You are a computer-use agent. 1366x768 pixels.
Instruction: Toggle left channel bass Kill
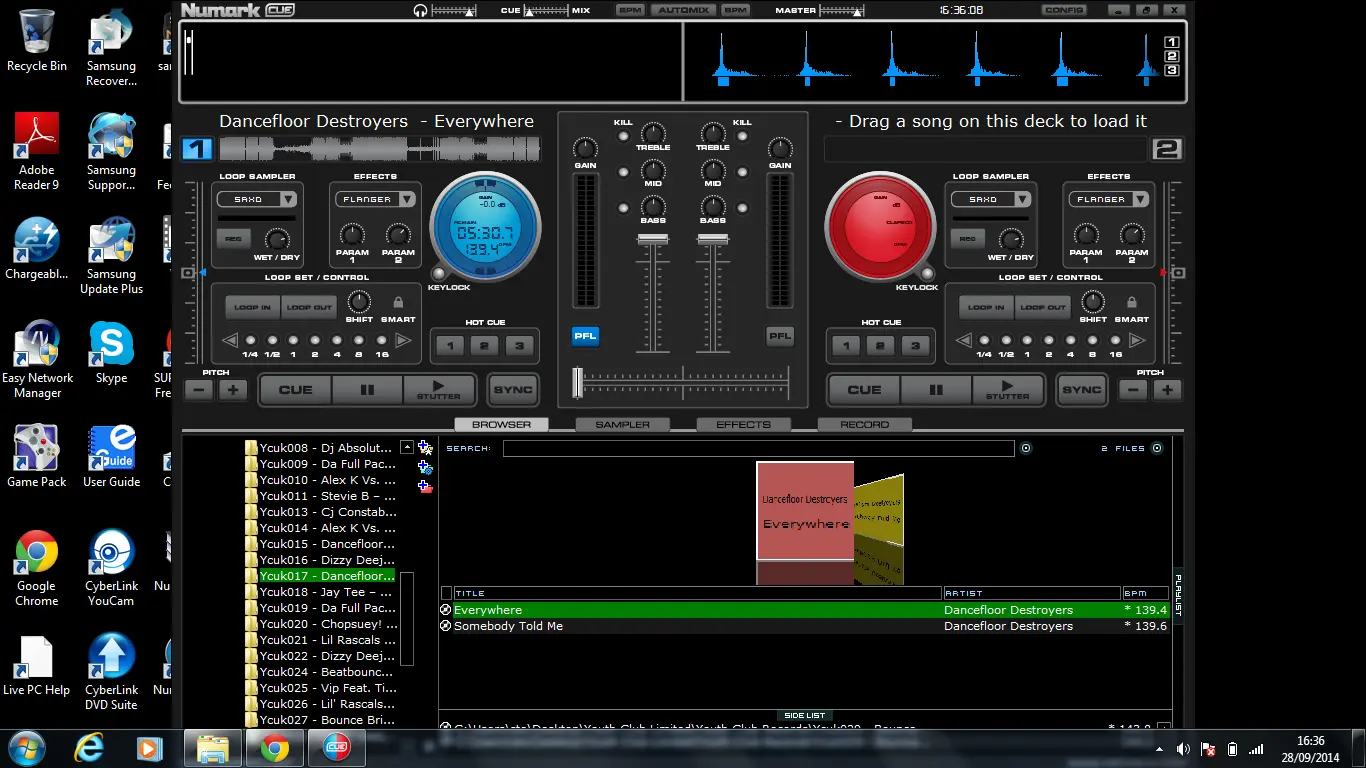coord(623,208)
